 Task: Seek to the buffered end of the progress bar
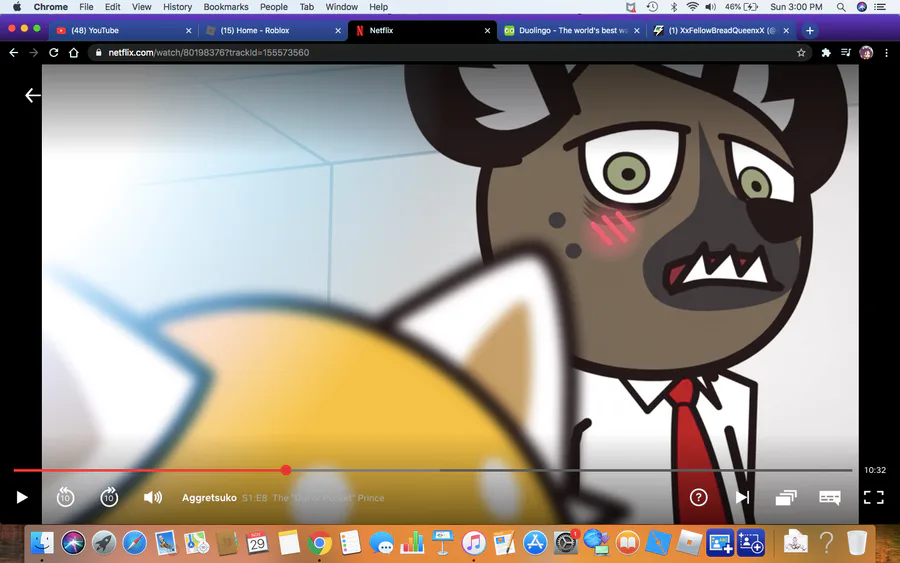[440, 470]
